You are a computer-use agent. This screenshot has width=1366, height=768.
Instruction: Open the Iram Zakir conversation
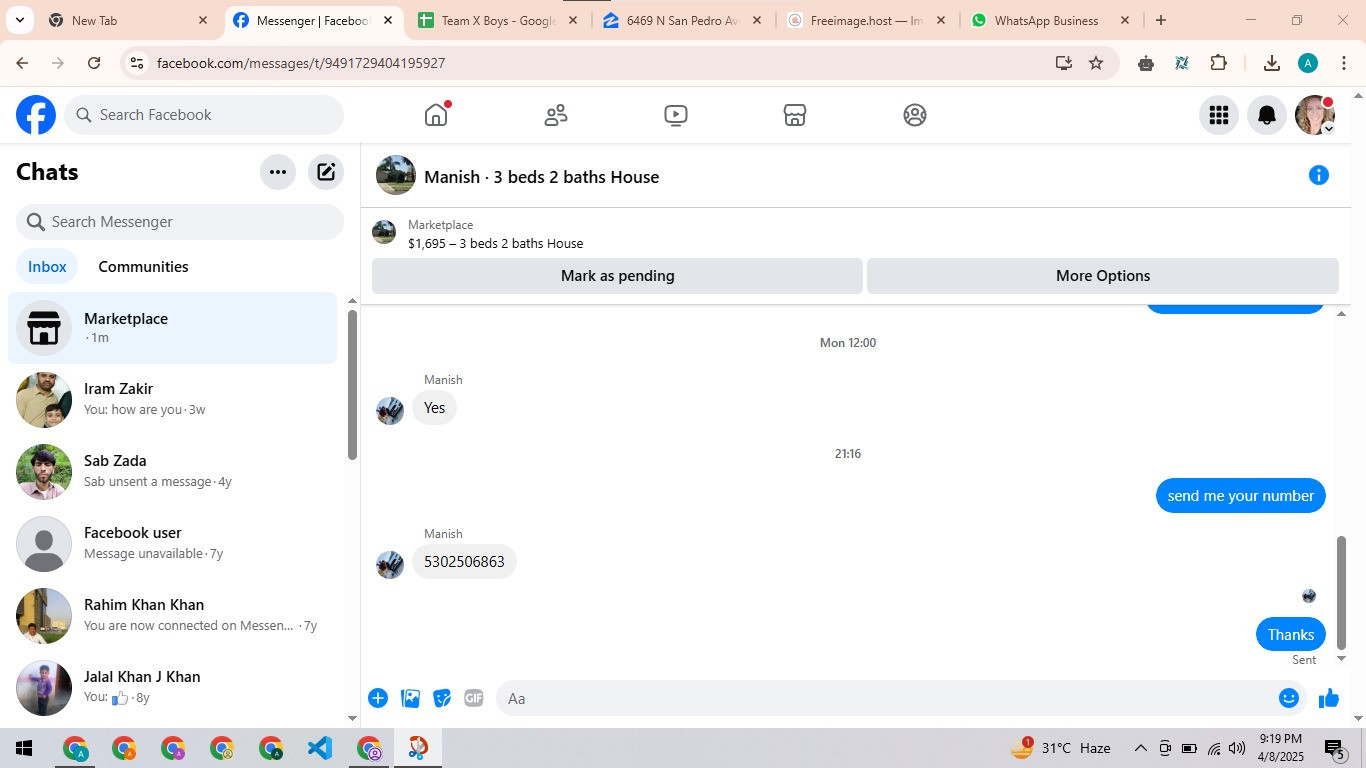(x=172, y=400)
